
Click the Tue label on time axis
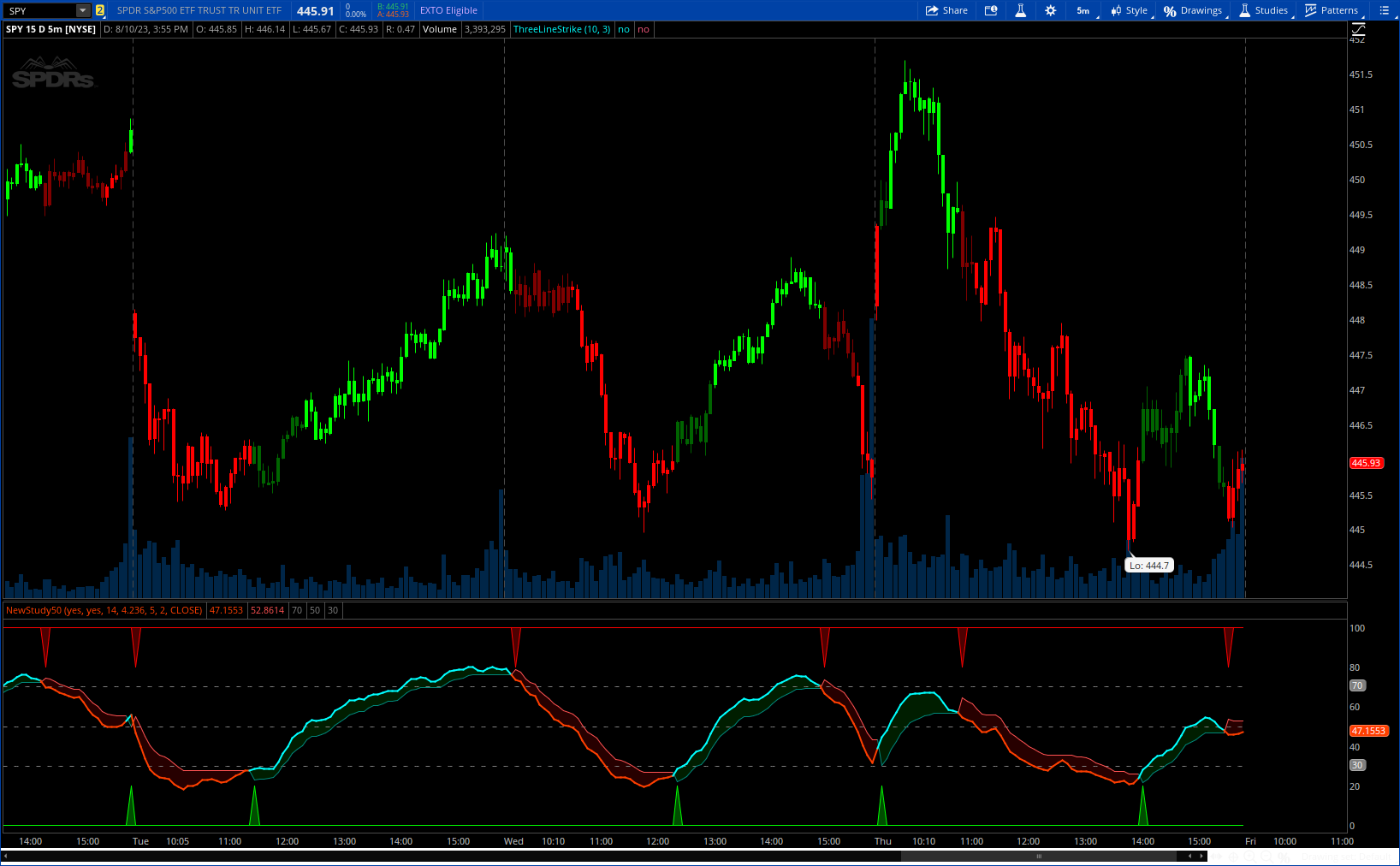coord(140,841)
